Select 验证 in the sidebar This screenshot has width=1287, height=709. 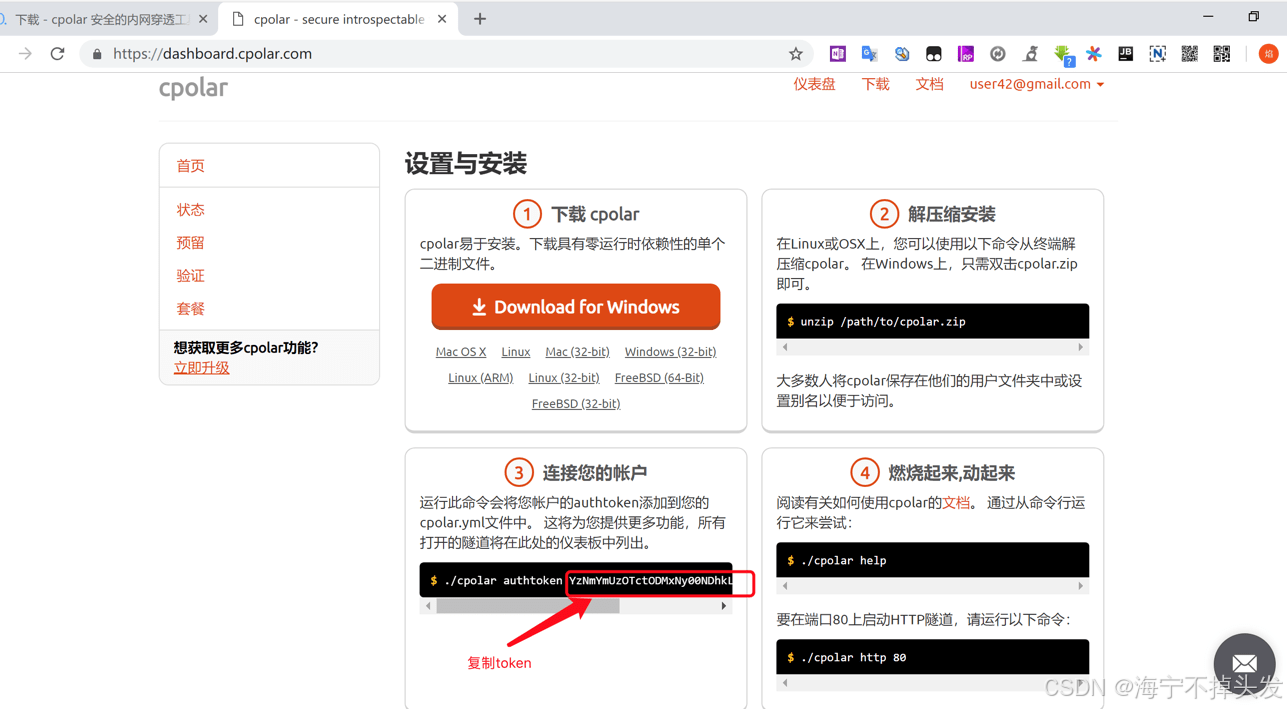point(190,276)
